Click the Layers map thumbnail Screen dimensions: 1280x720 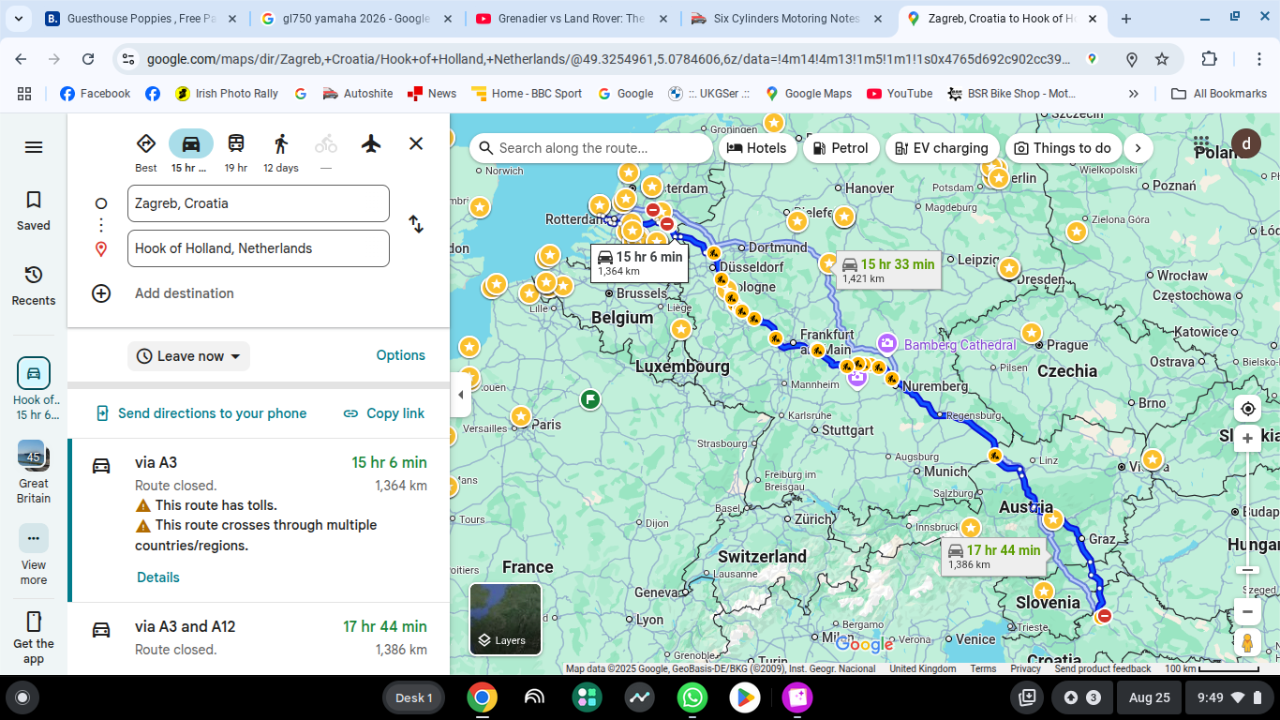[x=505, y=618]
